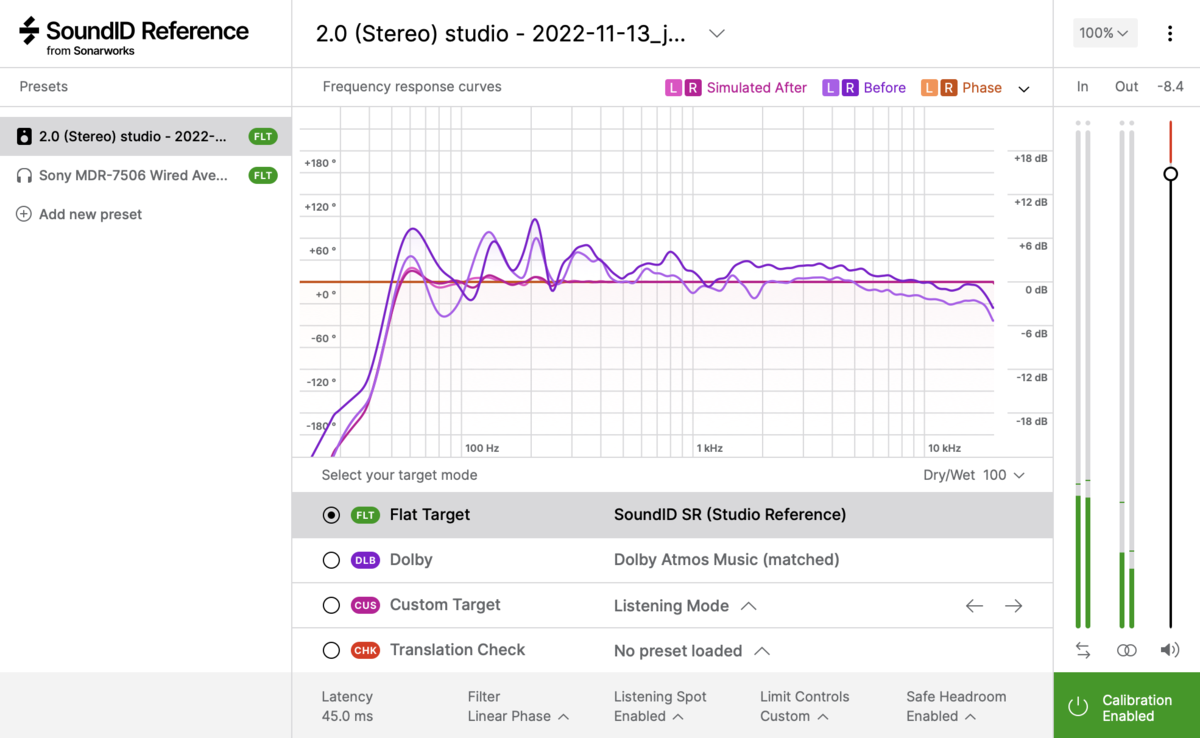The height and width of the screenshot is (738, 1200).
Task: Toggle Phase right channel curve
Action: tap(948, 88)
